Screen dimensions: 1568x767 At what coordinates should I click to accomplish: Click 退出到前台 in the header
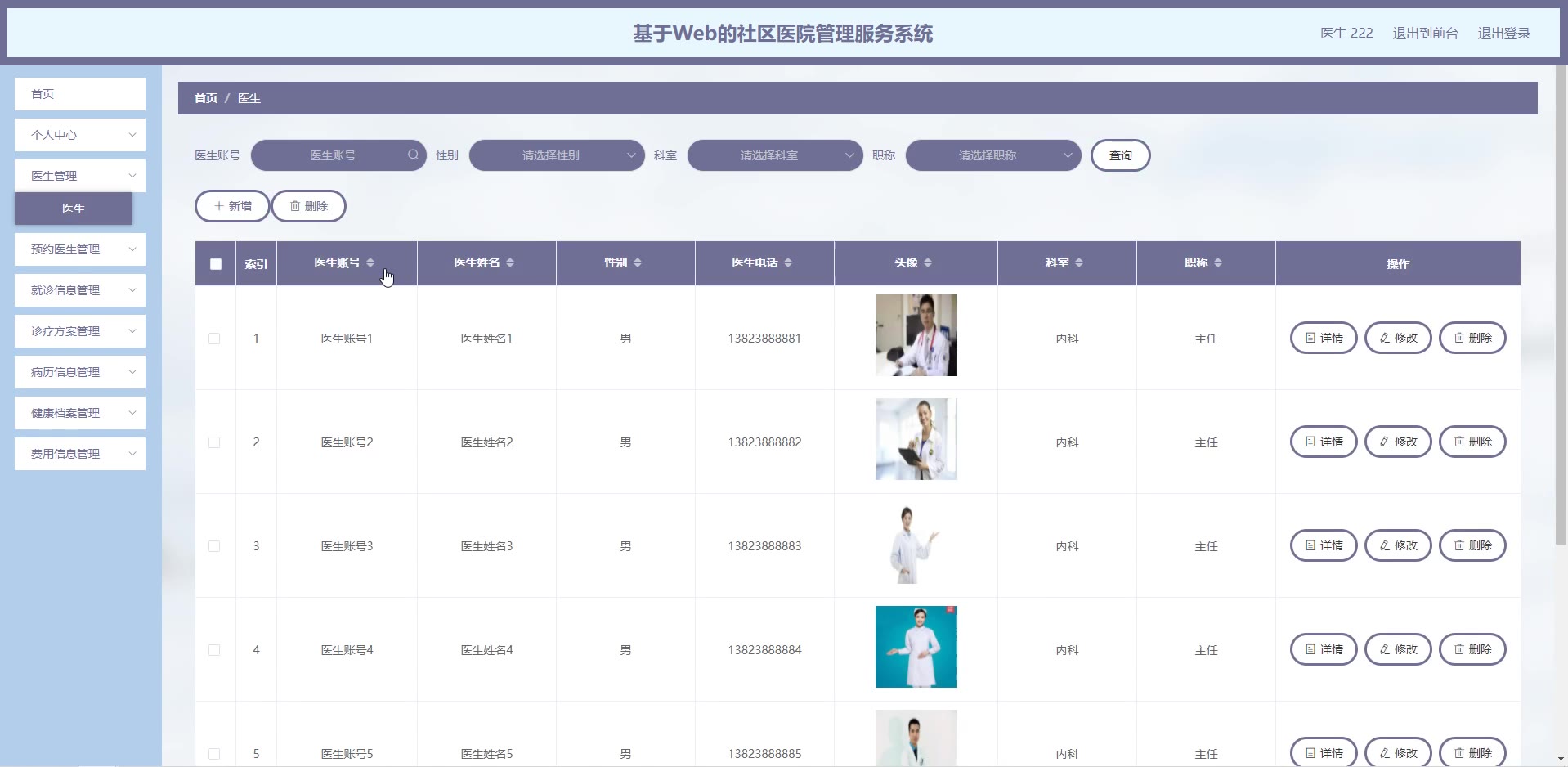click(1426, 34)
